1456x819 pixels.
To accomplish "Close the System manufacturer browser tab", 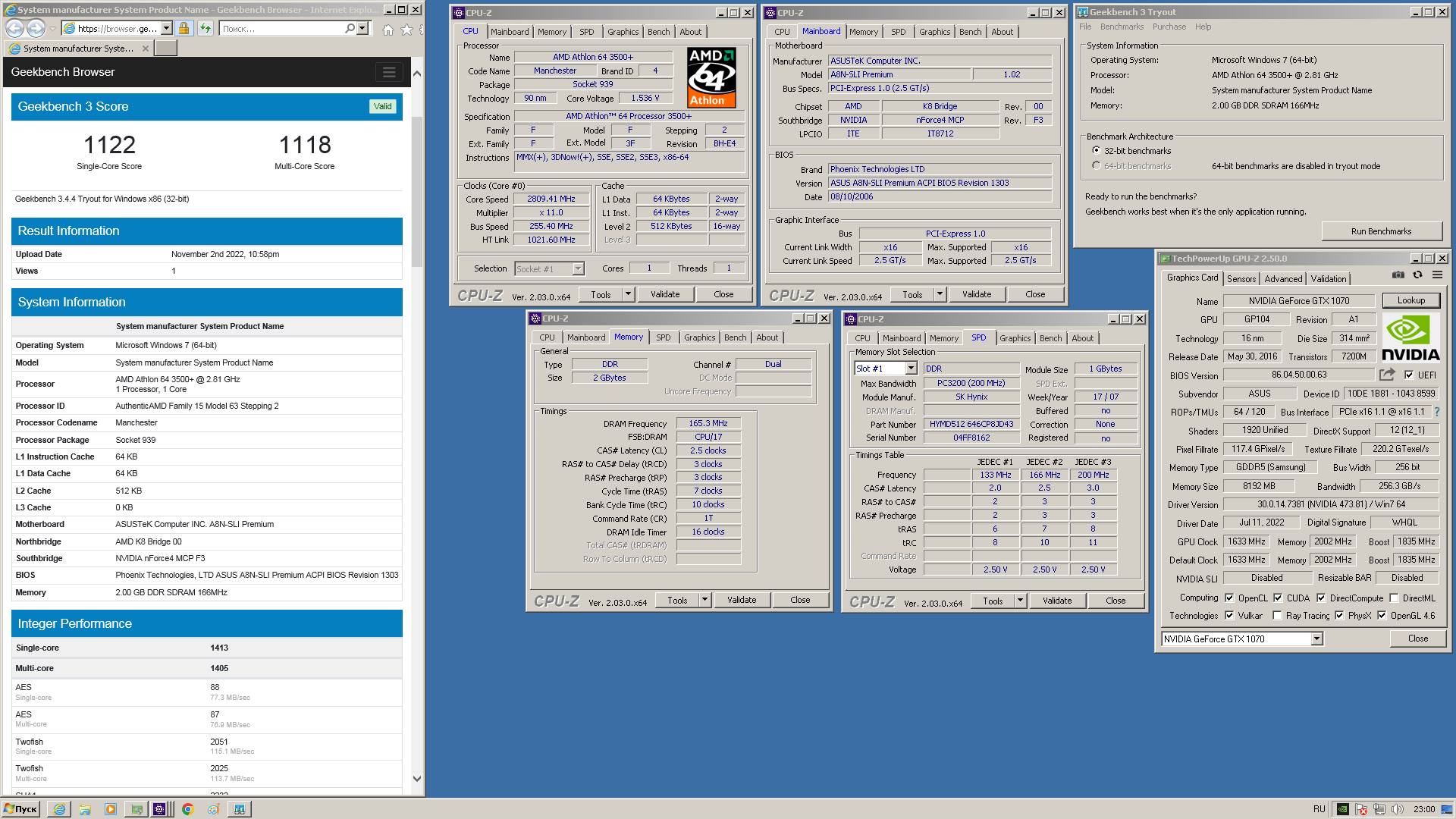I will [146, 49].
